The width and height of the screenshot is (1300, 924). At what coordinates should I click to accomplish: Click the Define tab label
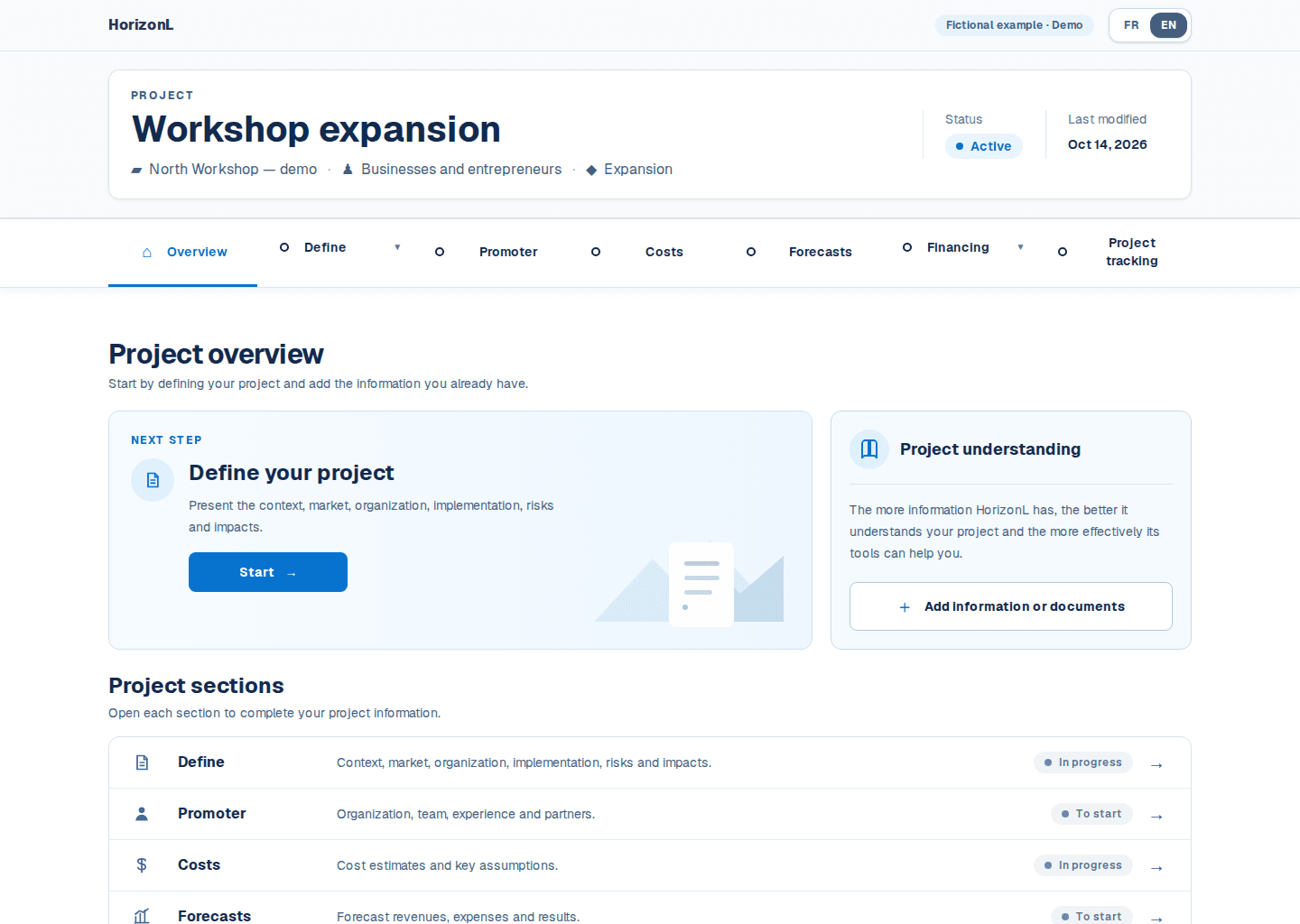coord(325,247)
